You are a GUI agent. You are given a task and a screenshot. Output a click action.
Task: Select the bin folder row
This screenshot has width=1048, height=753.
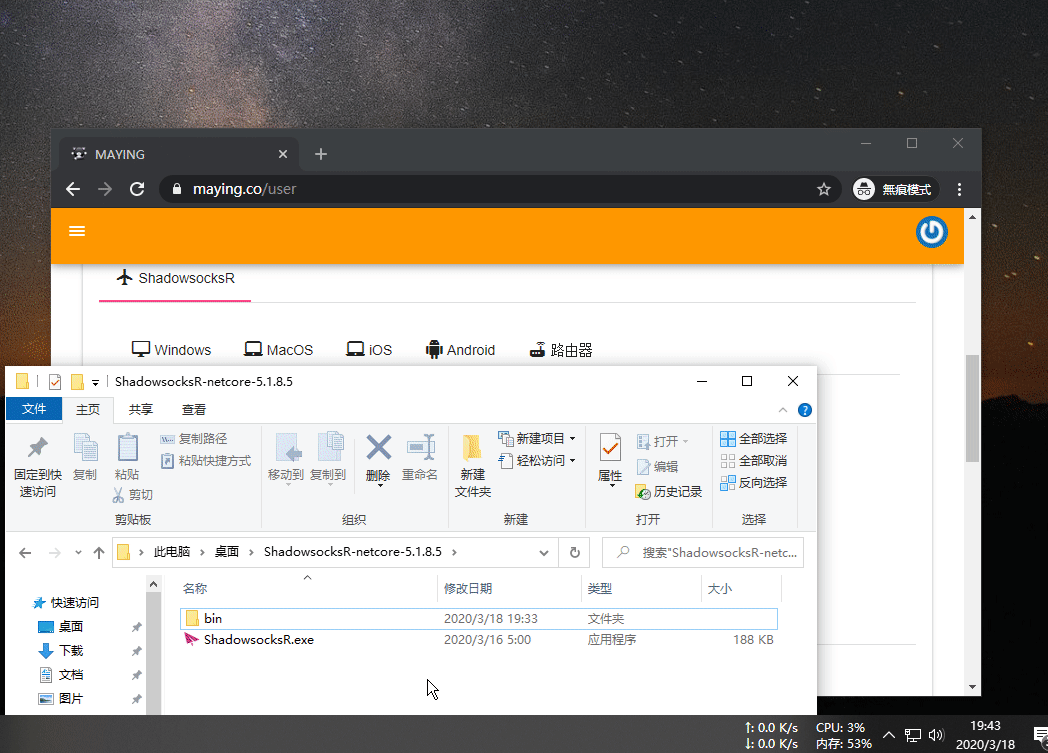point(479,619)
